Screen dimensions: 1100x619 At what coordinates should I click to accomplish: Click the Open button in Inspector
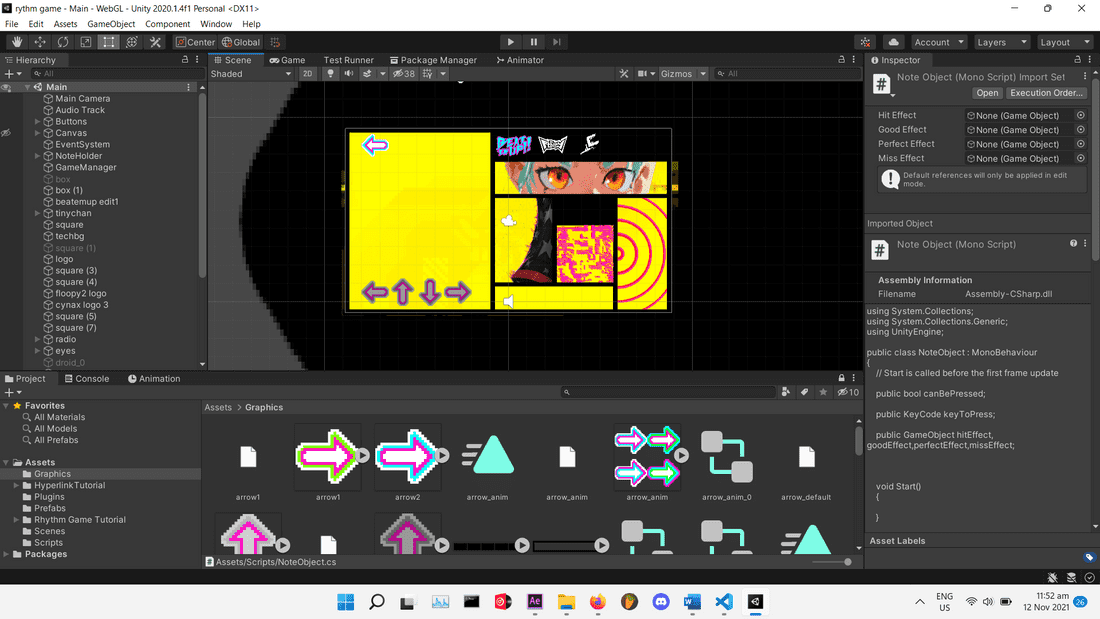pos(987,93)
